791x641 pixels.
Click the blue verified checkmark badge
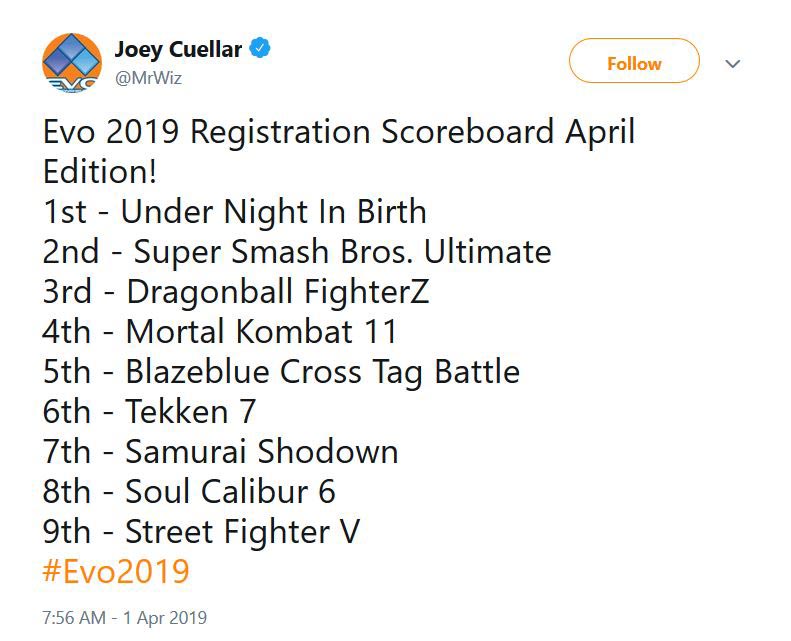click(260, 48)
